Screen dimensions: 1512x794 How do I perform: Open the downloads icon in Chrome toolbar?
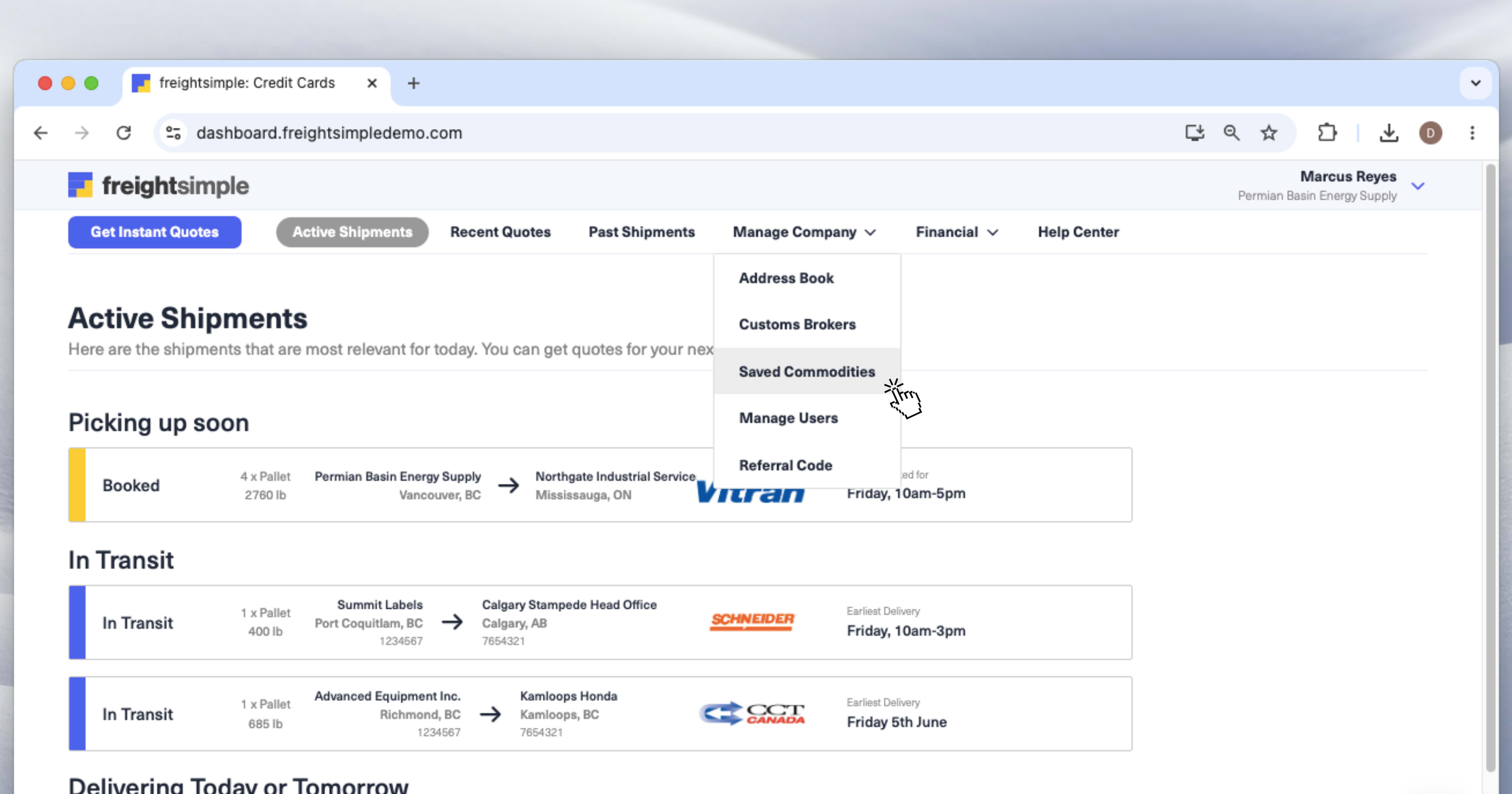click(1389, 133)
